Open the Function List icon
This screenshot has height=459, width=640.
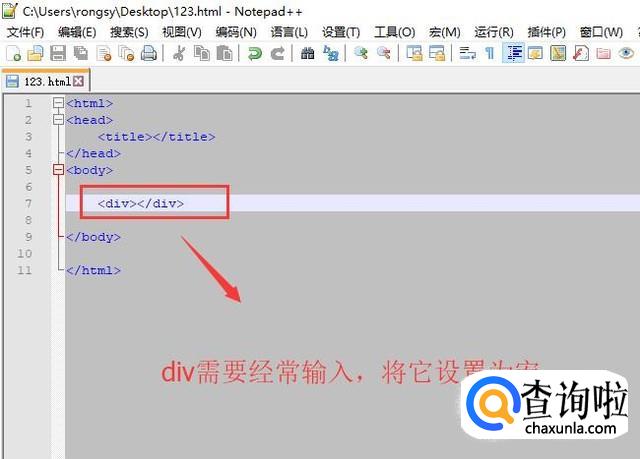580,53
